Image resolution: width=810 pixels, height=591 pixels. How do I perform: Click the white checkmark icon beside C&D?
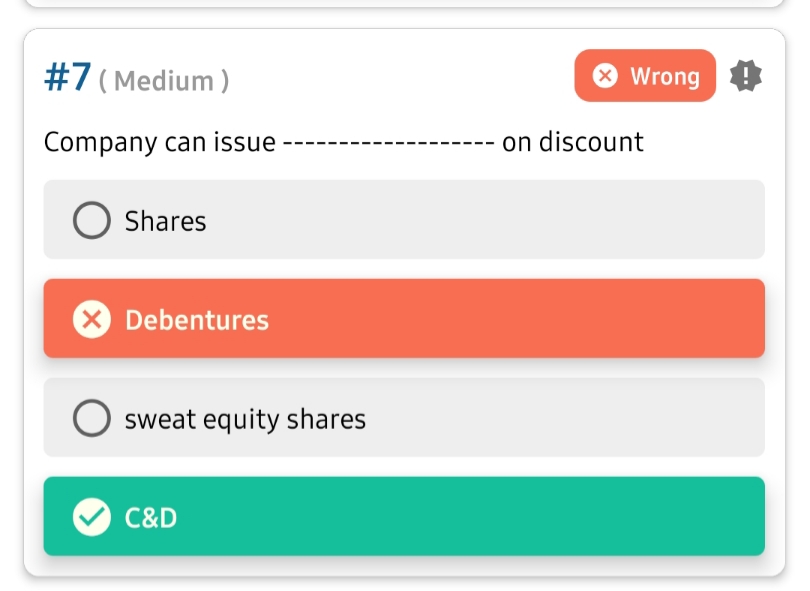tap(92, 517)
